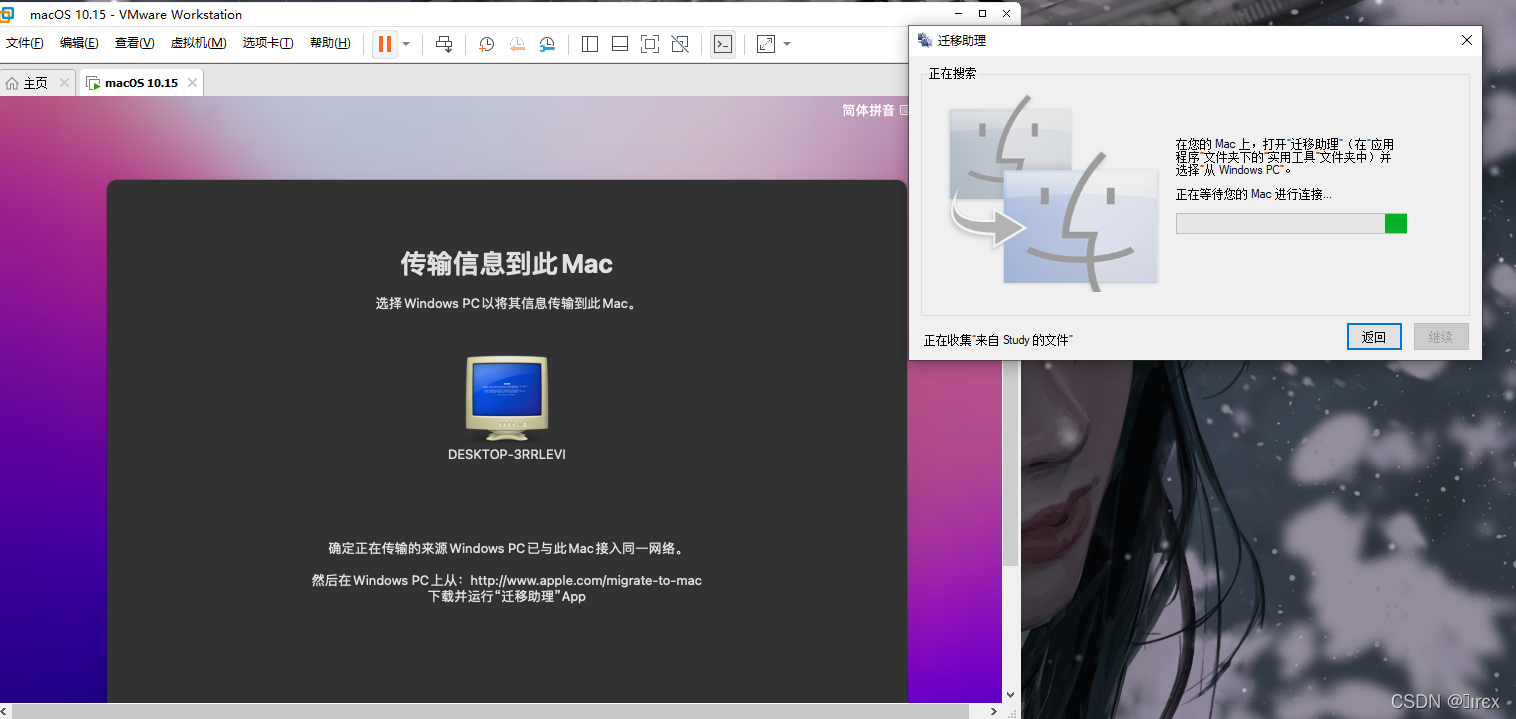This screenshot has width=1516, height=719.
Task: Close the macOS 10.15 tab
Action: click(191, 82)
